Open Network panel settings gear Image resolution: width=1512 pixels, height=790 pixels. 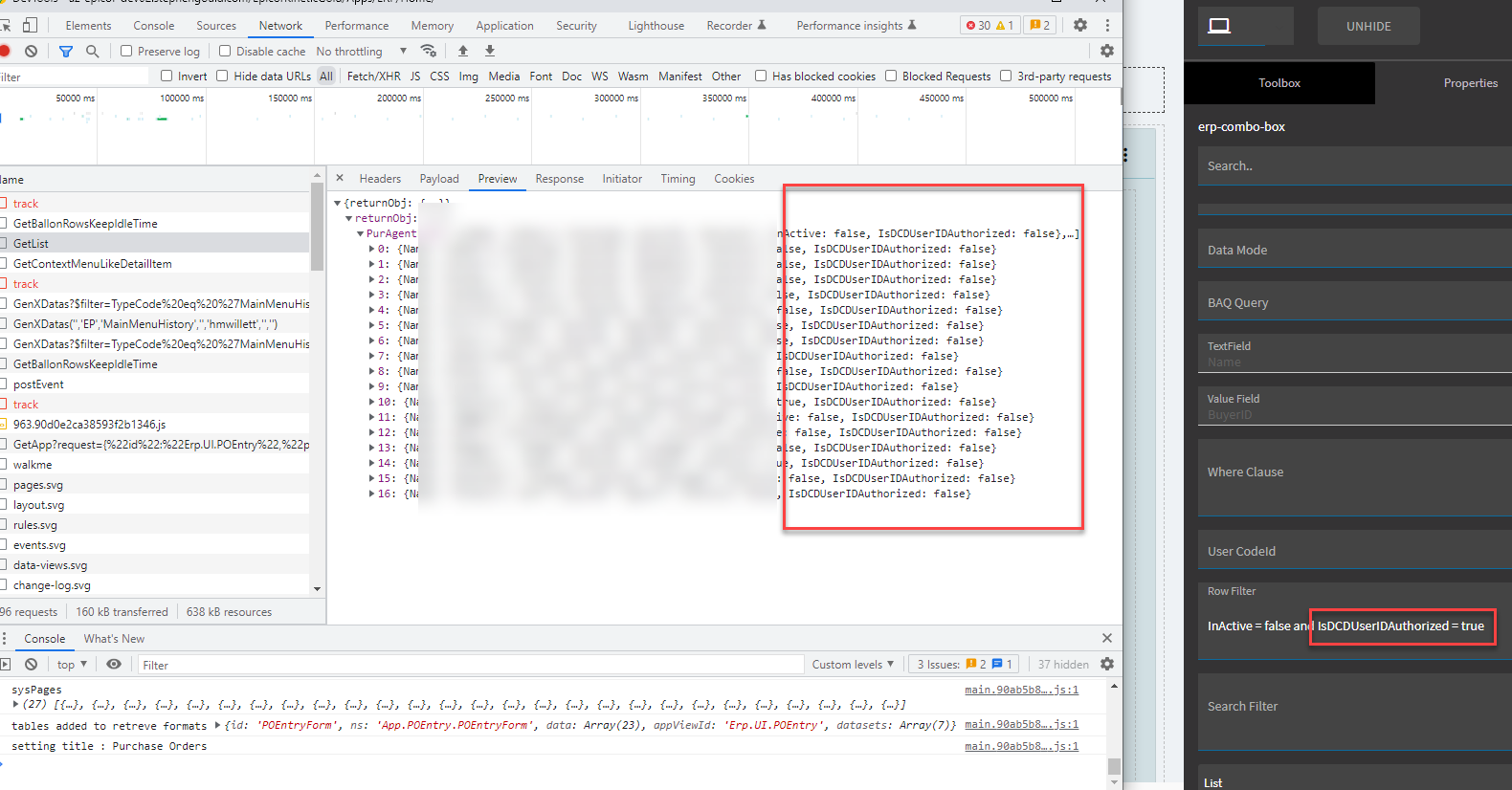(x=1107, y=51)
